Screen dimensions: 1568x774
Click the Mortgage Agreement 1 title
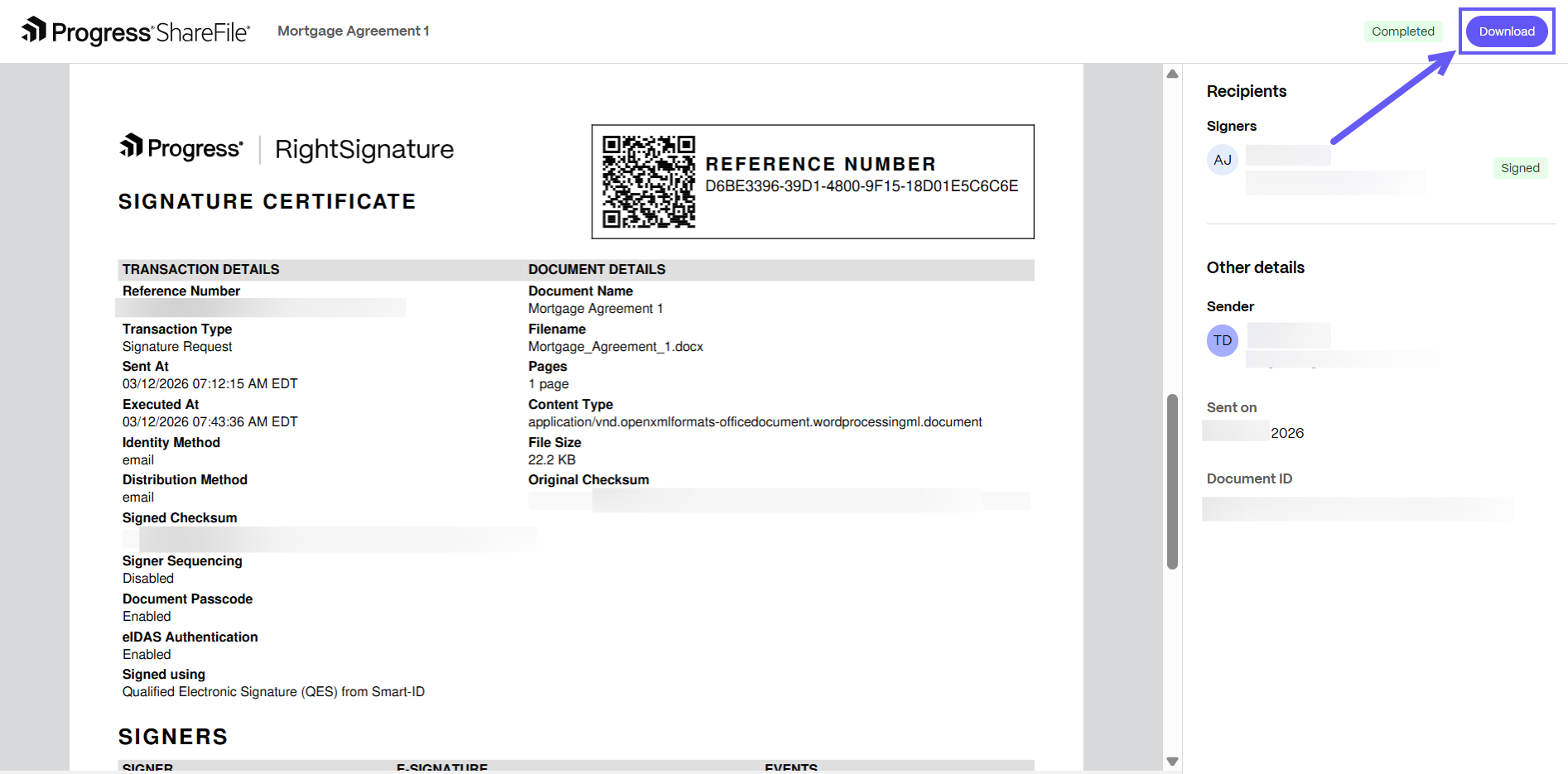tap(353, 31)
